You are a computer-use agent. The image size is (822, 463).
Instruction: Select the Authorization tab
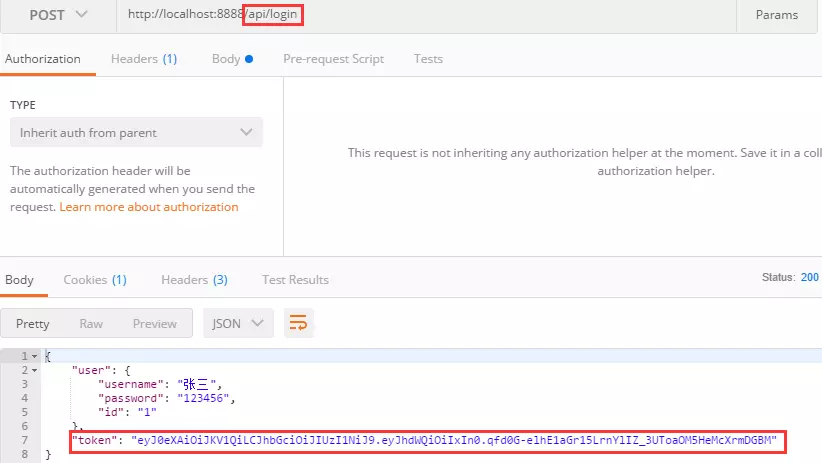43,59
